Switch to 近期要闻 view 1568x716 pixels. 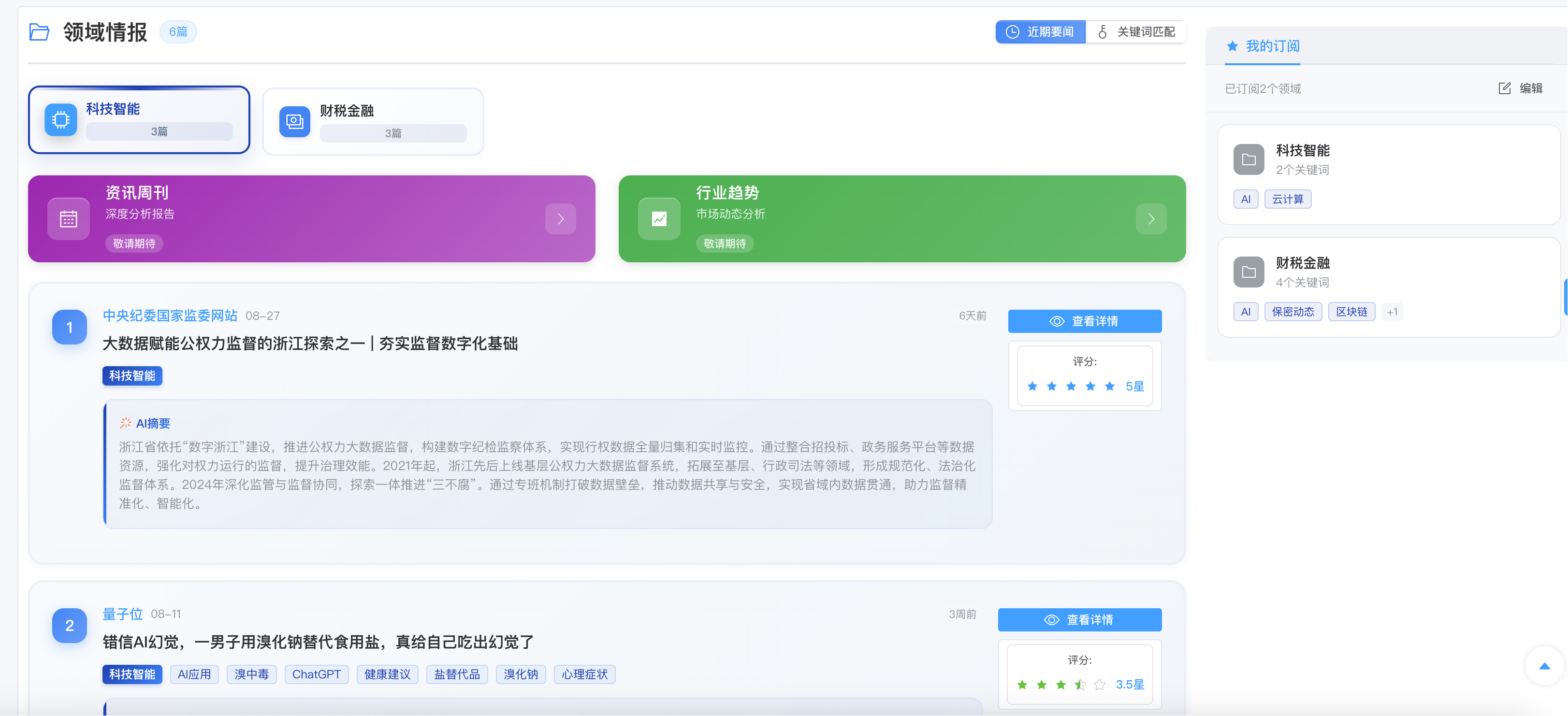point(1040,31)
